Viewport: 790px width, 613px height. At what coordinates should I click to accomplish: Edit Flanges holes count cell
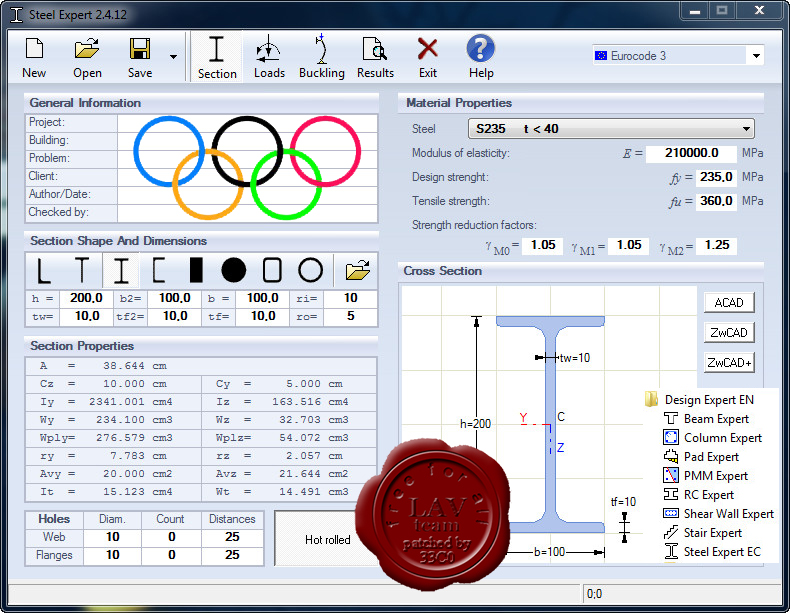click(x=171, y=555)
